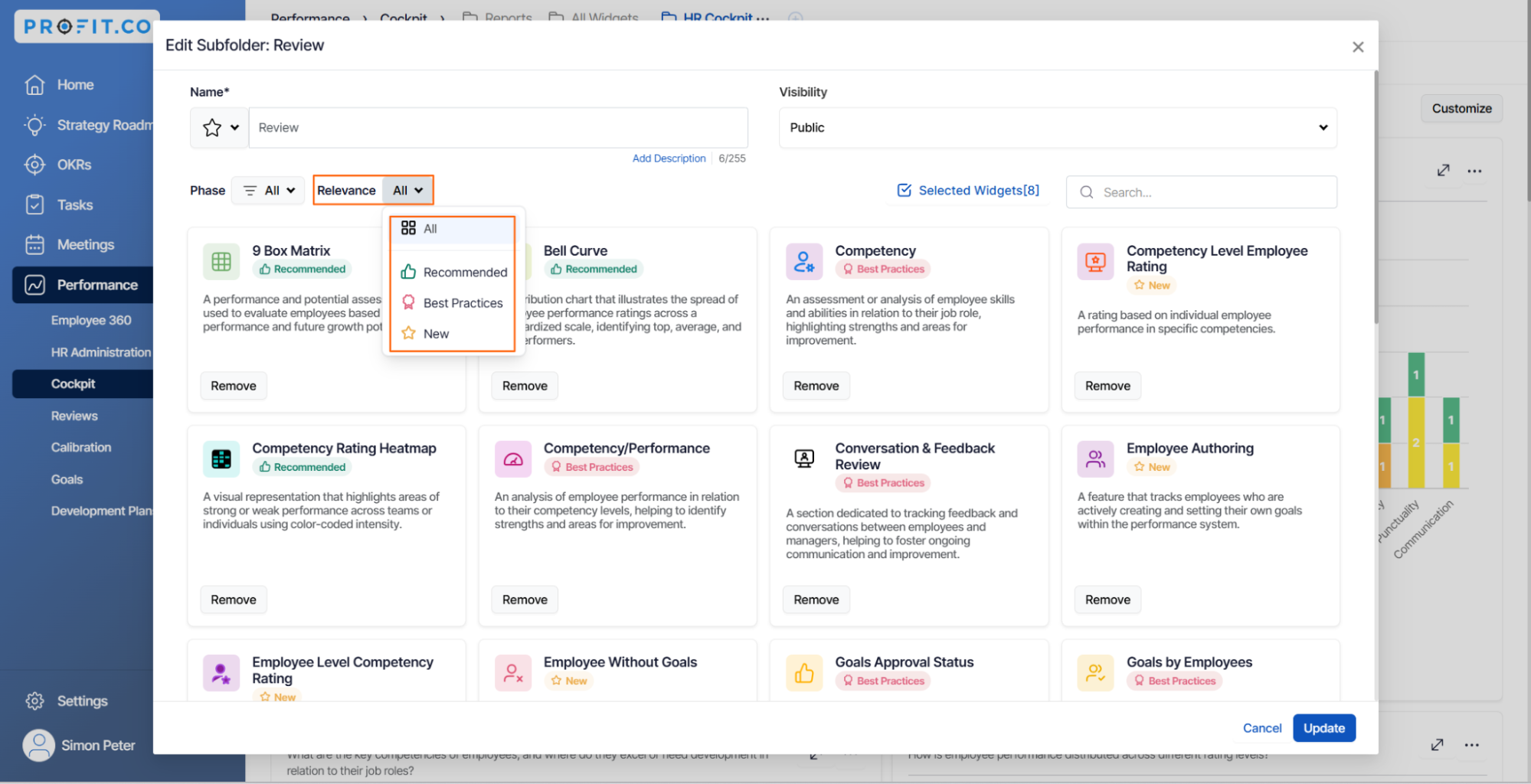
Task: Open Development Plans in the sidebar
Action: (102, 511)
